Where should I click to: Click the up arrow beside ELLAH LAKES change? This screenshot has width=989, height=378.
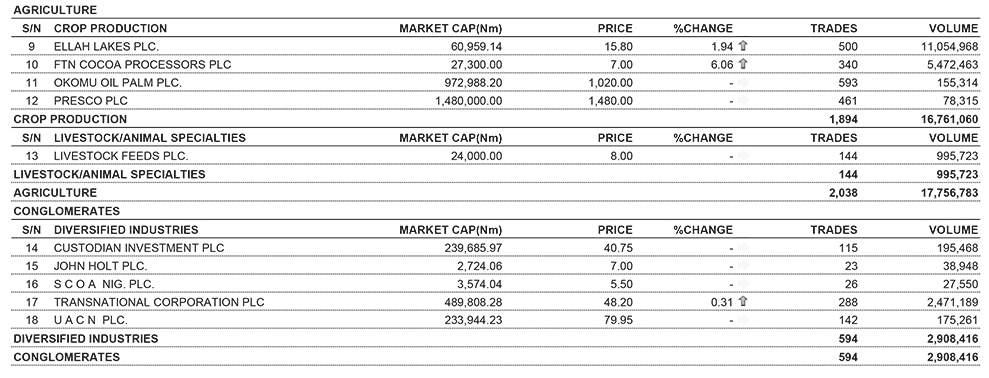(x=742, y=46)
